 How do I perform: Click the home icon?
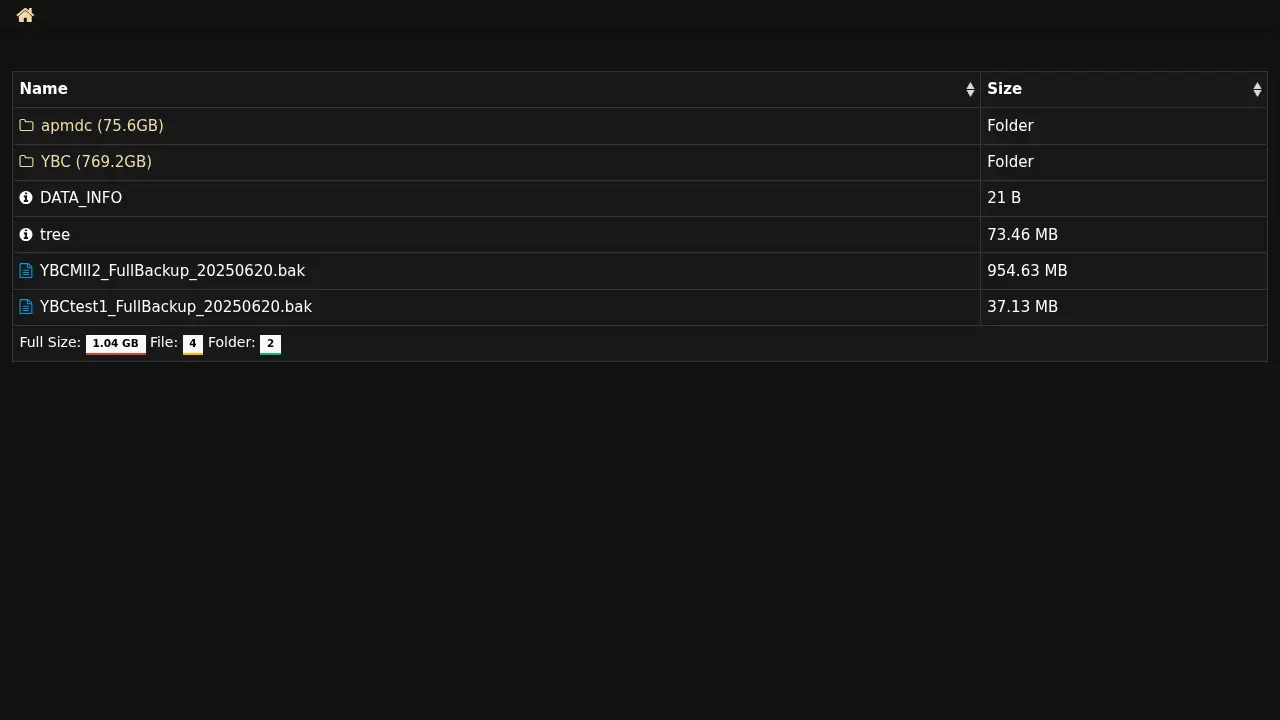click(25, 15)
